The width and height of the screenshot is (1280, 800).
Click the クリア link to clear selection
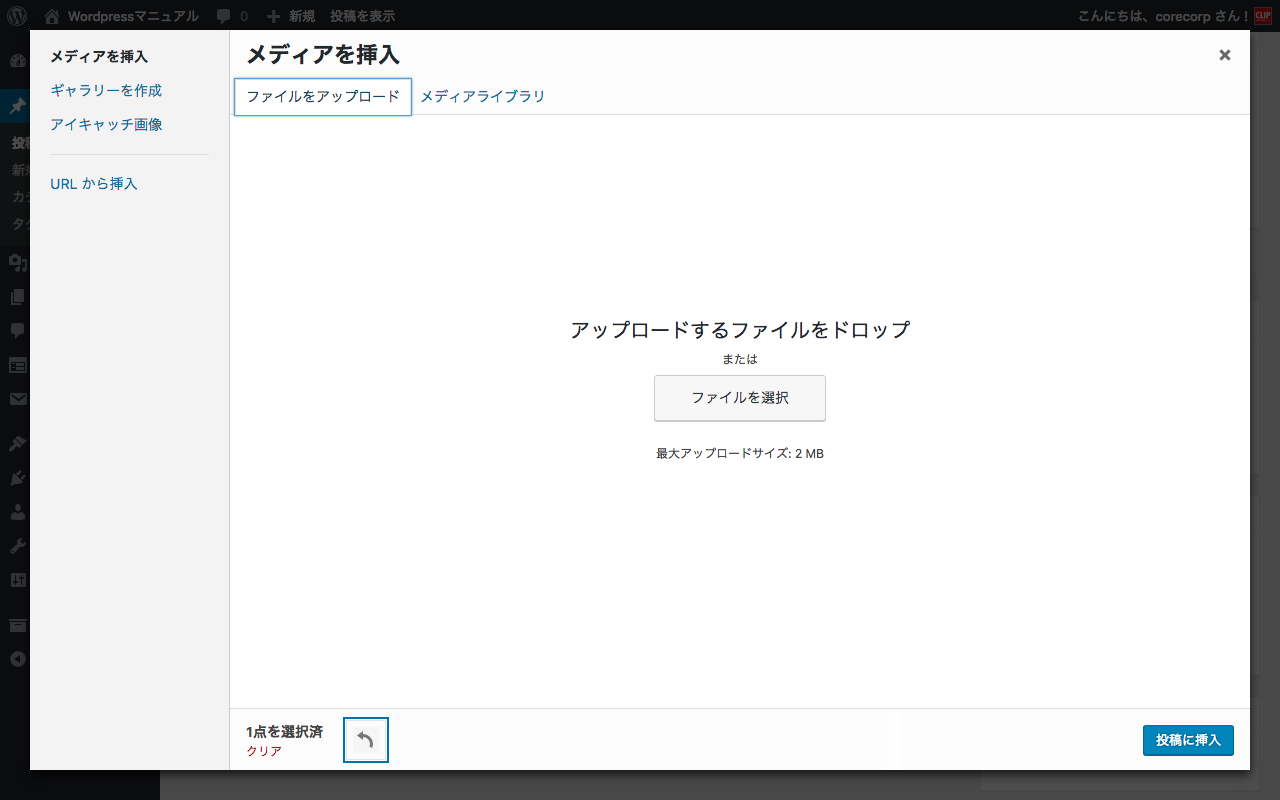pyautogui.click(x=264, y=751)
